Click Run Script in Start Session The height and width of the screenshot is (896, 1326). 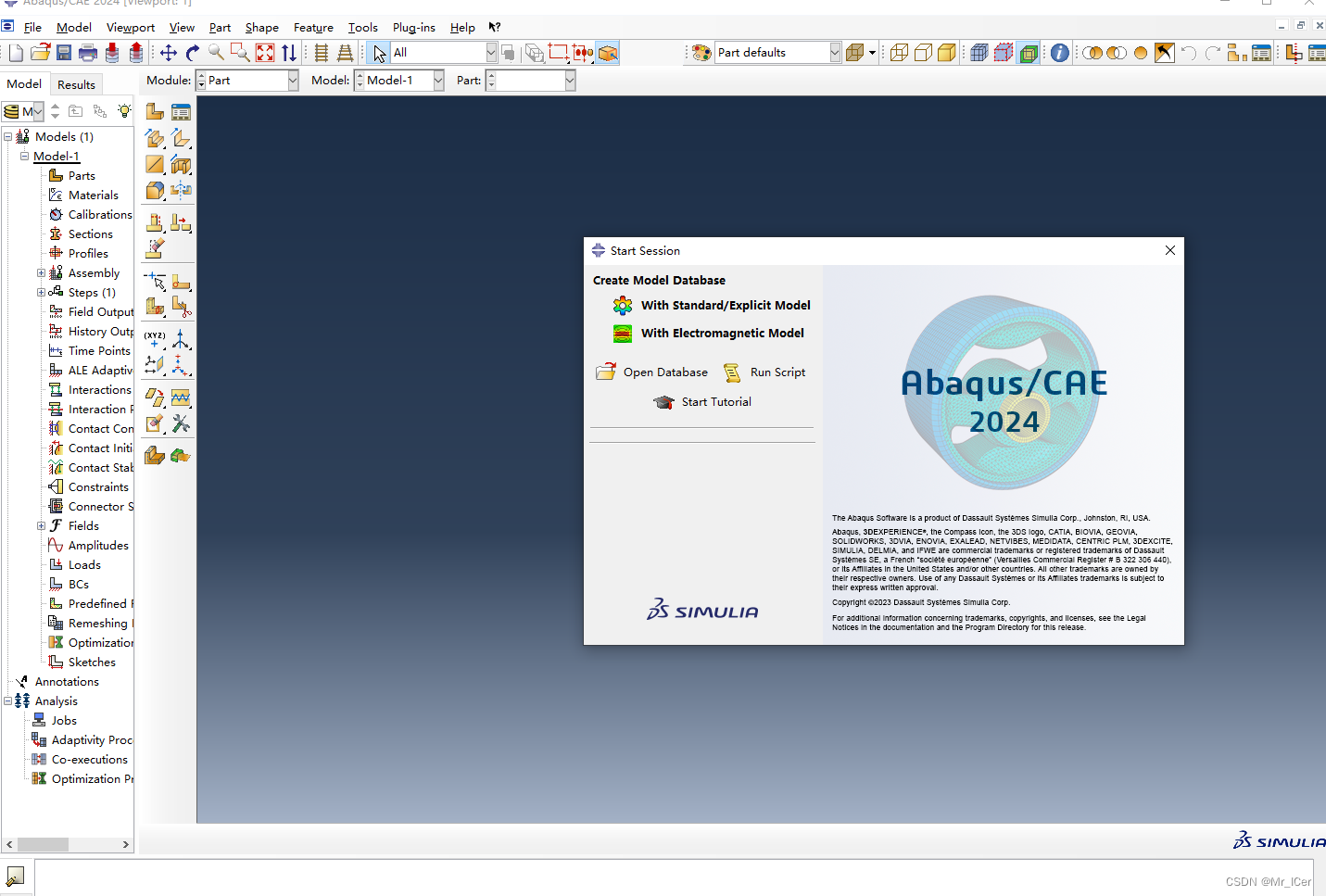[764, 372]
